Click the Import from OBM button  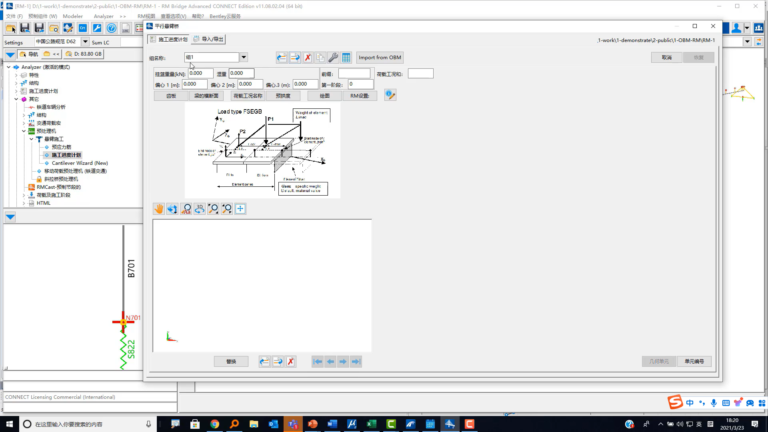[x=380, y=57]
